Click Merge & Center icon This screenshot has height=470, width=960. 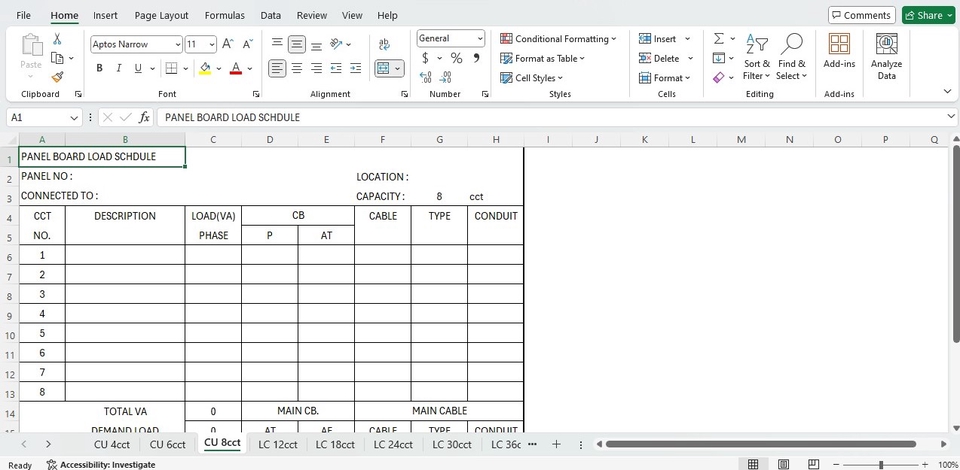tap(383, 69)
